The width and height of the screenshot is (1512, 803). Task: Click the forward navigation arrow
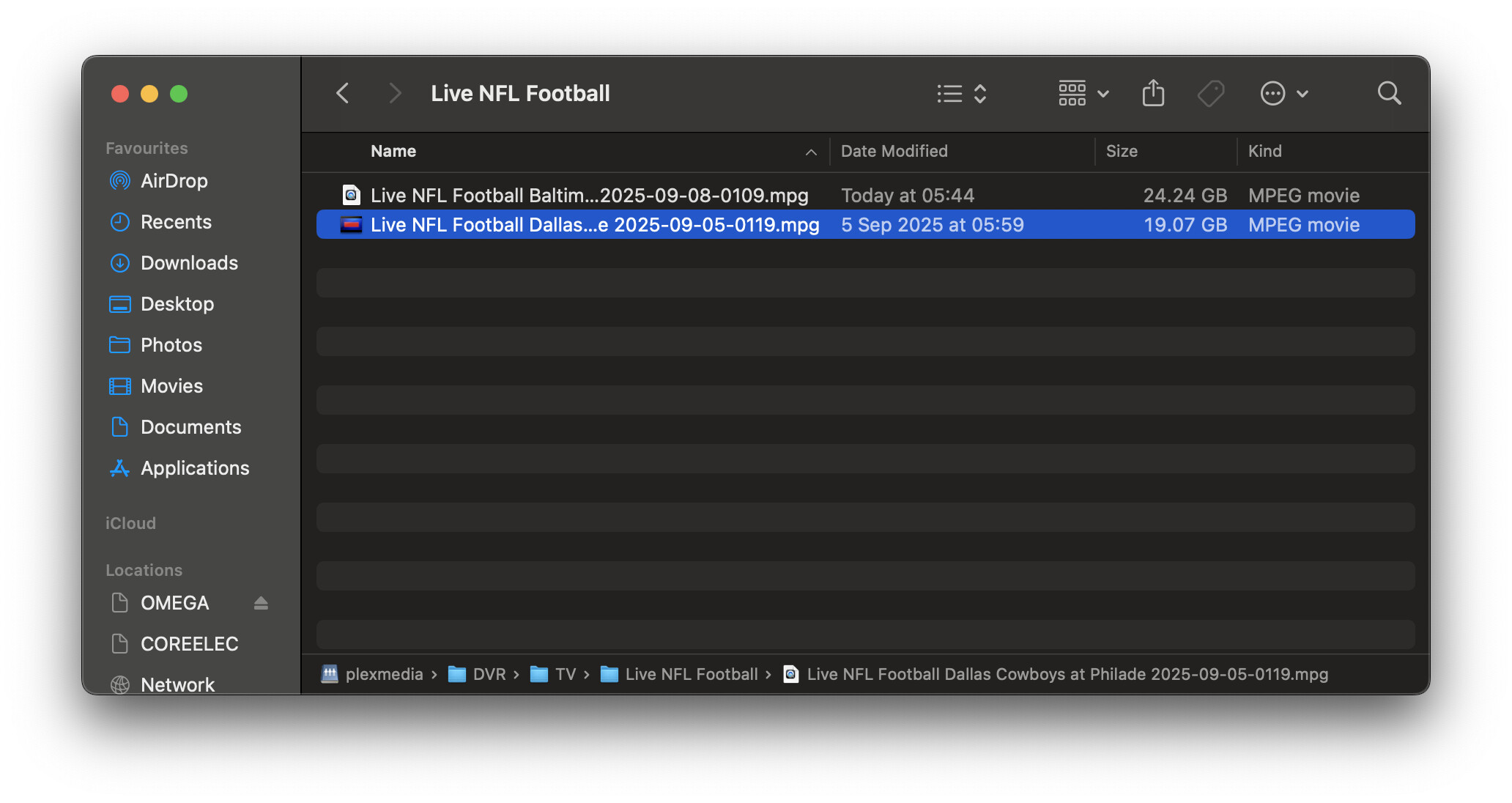click(x=395, y=93)
